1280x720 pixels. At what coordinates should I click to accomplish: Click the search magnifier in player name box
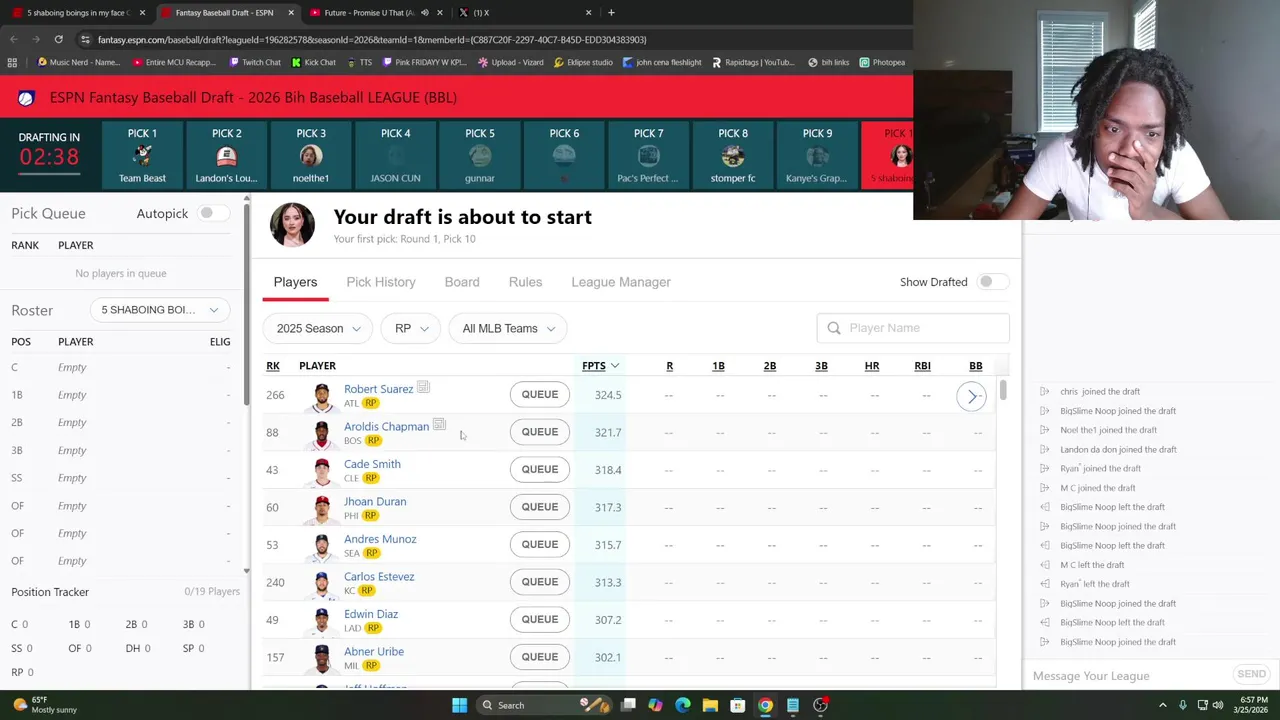(834, 328)
